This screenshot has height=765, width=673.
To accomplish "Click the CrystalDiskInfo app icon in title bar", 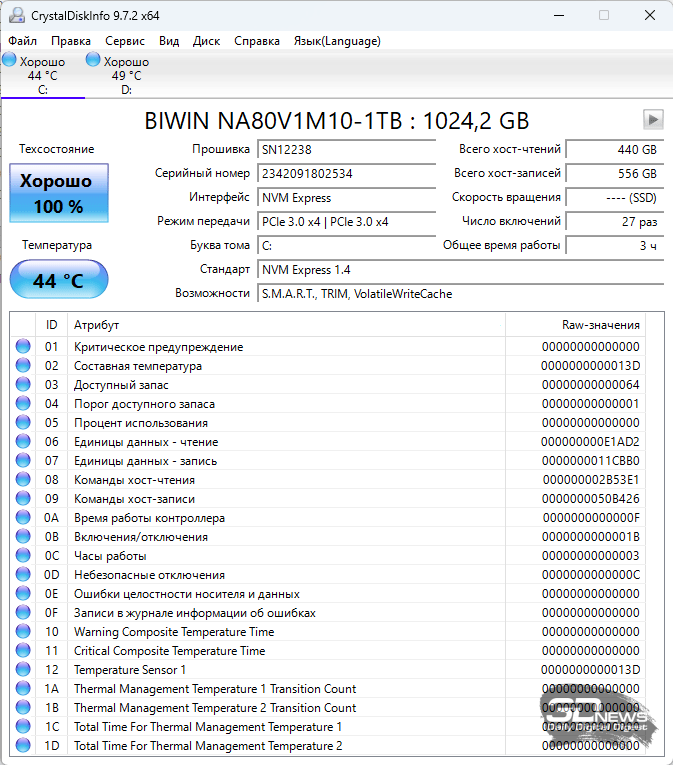I will click(x=17, y=16).
